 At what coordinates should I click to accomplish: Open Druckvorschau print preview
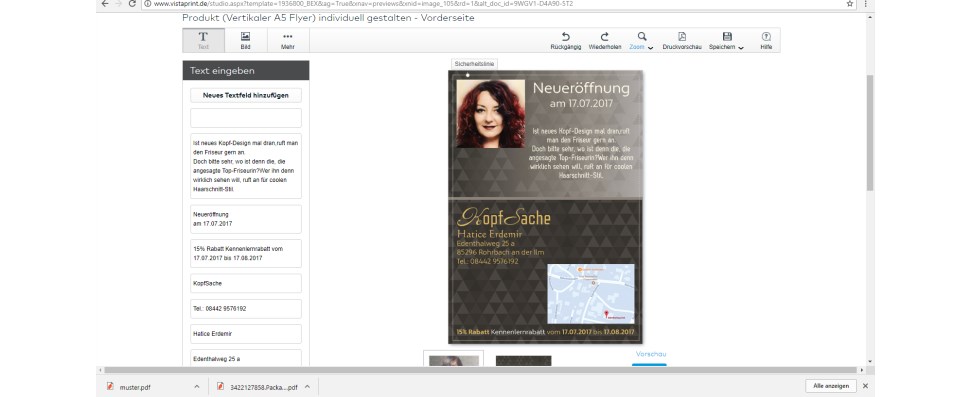682,40
